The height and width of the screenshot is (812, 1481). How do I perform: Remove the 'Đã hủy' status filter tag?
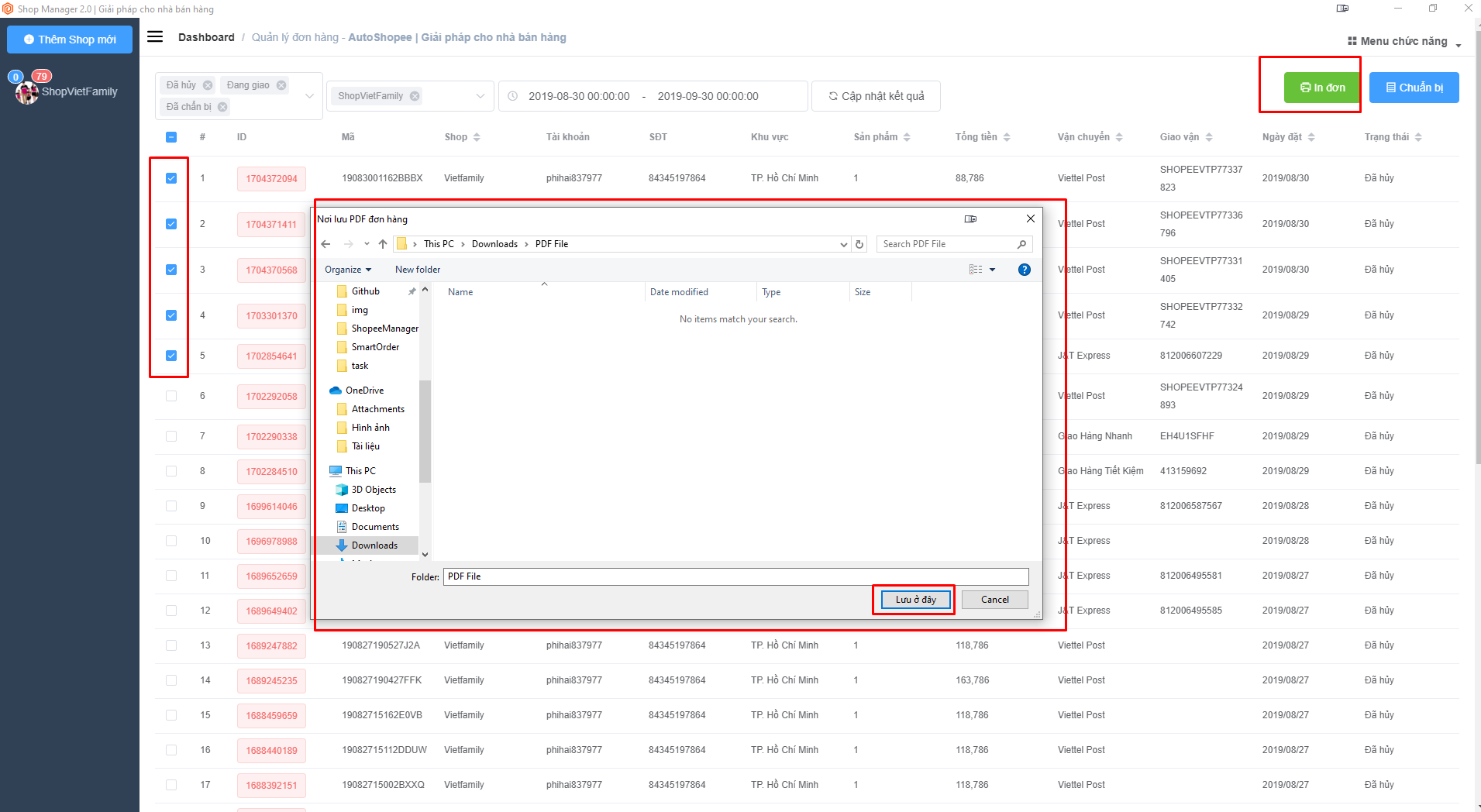pyautogui.click(x=208, y=85)
